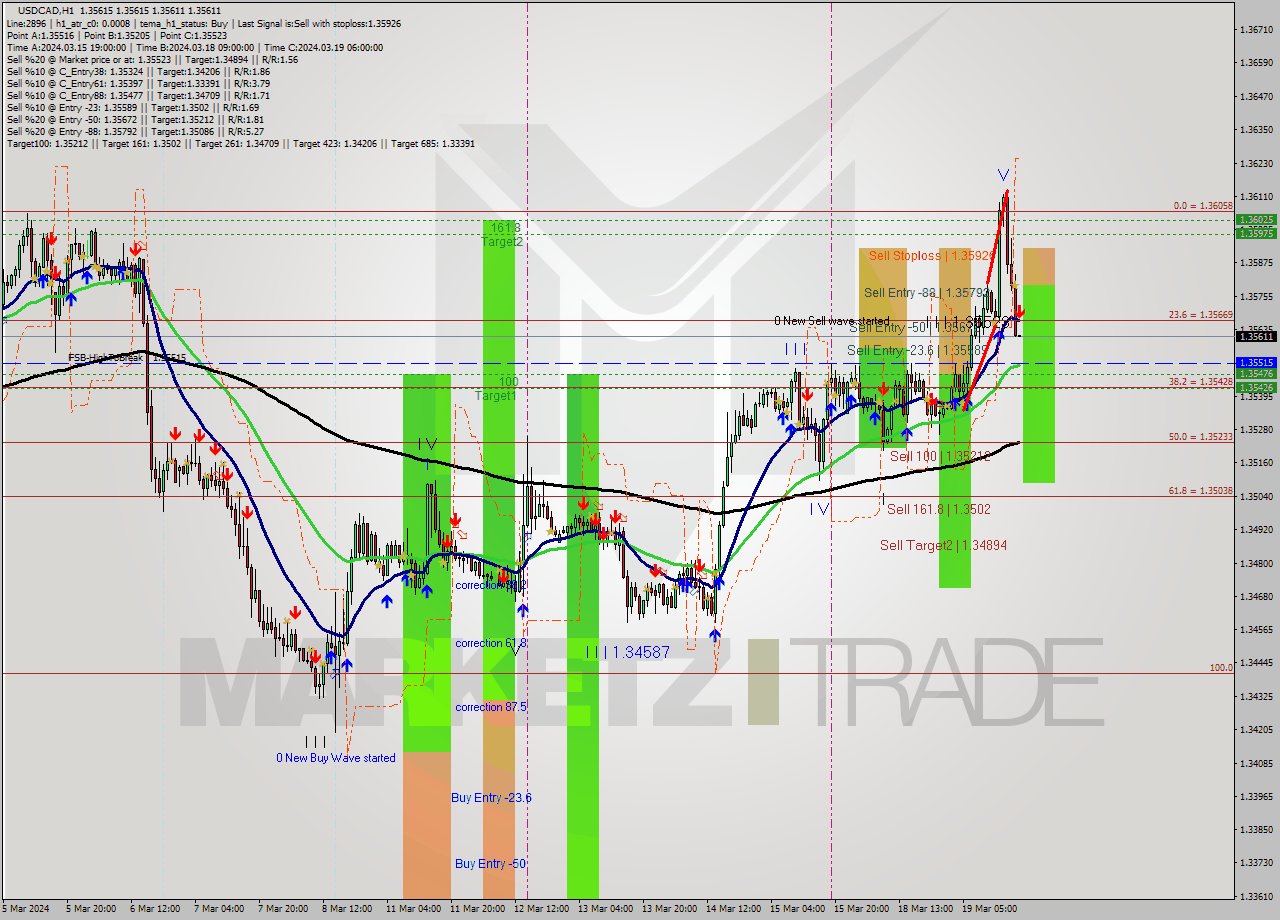Click the '161.8 Target2' label
Viewport: 1280px width, 920px height.
pyautogui.click(x=501, y=234)
